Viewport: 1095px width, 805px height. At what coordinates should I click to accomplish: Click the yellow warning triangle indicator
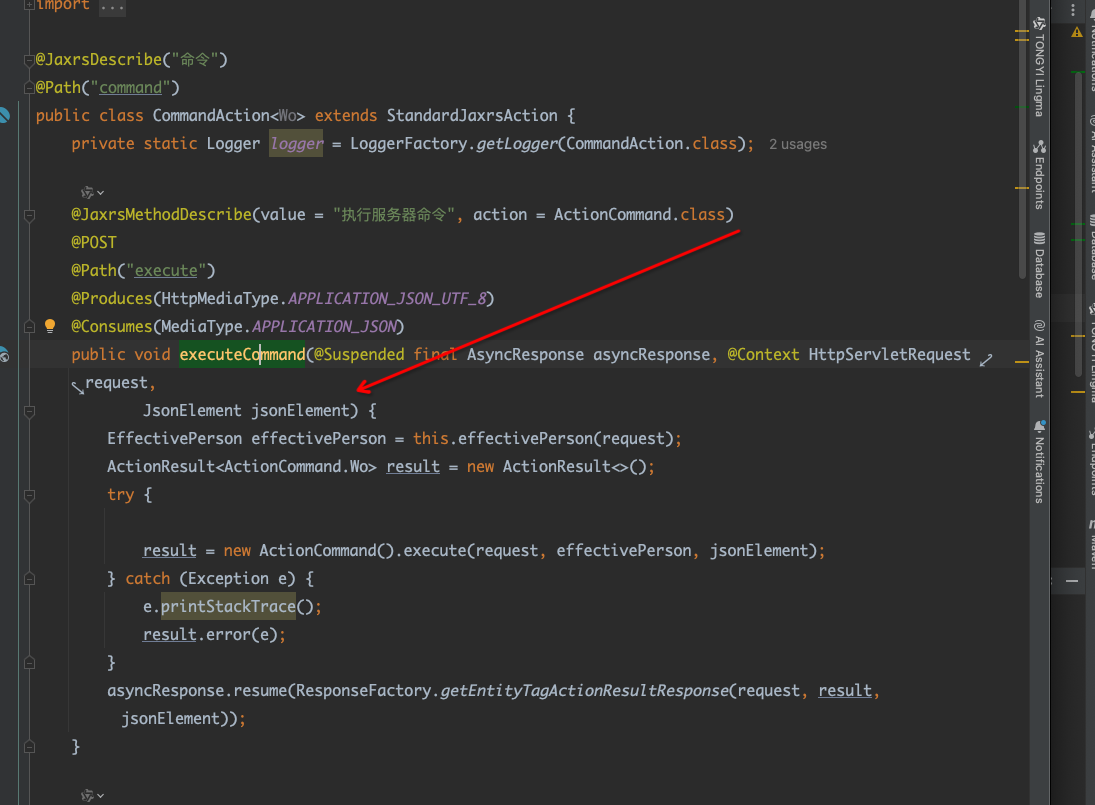click(x=1076, y=32)
